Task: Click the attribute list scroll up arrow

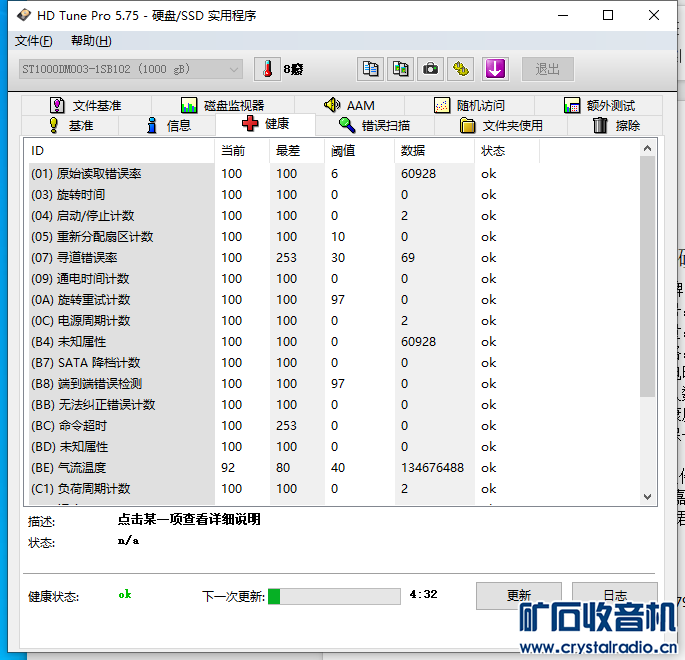Action: [x=647, y=149]
